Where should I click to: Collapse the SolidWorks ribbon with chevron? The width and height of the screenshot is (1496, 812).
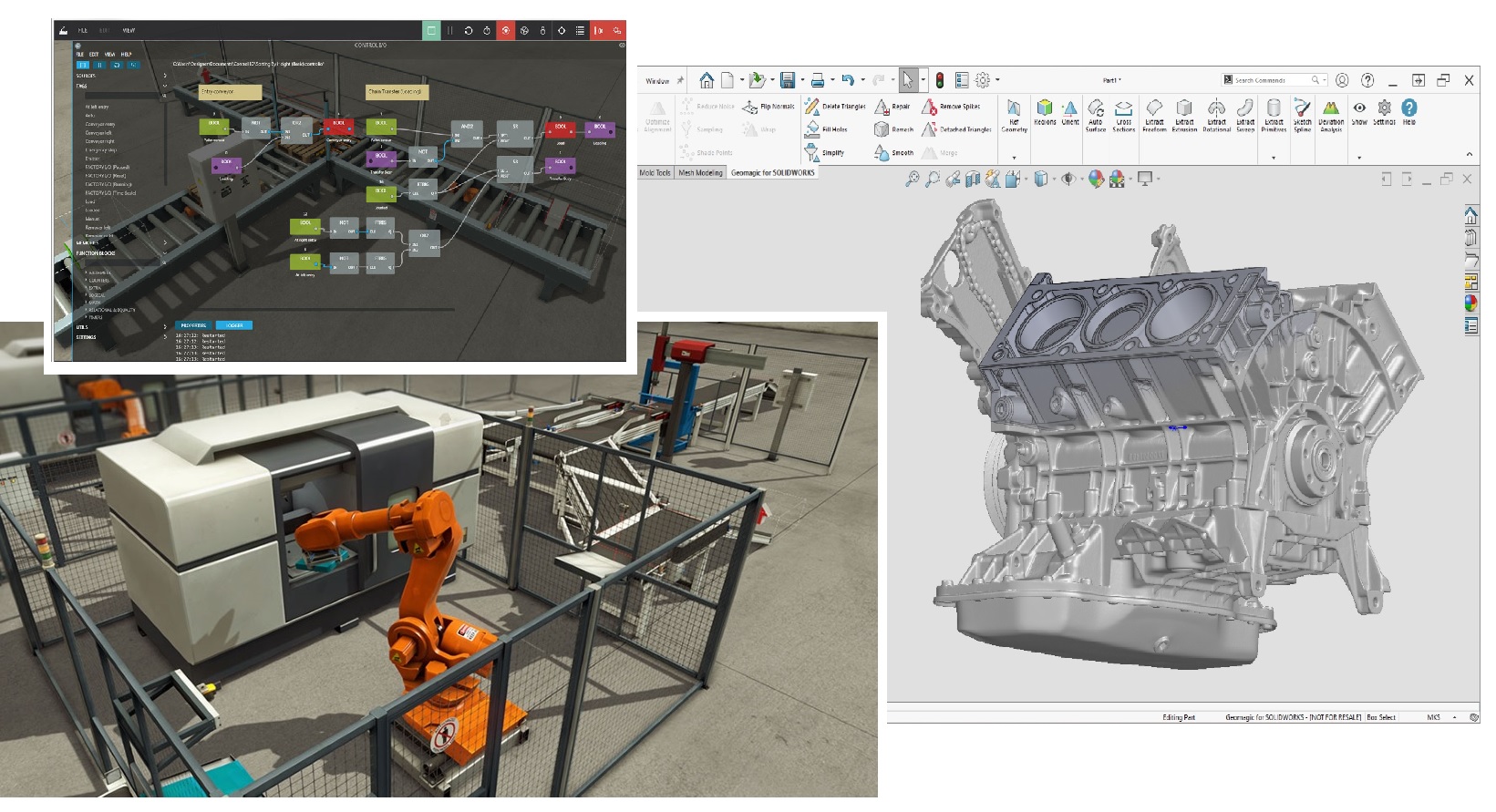tap(1469, 154)
